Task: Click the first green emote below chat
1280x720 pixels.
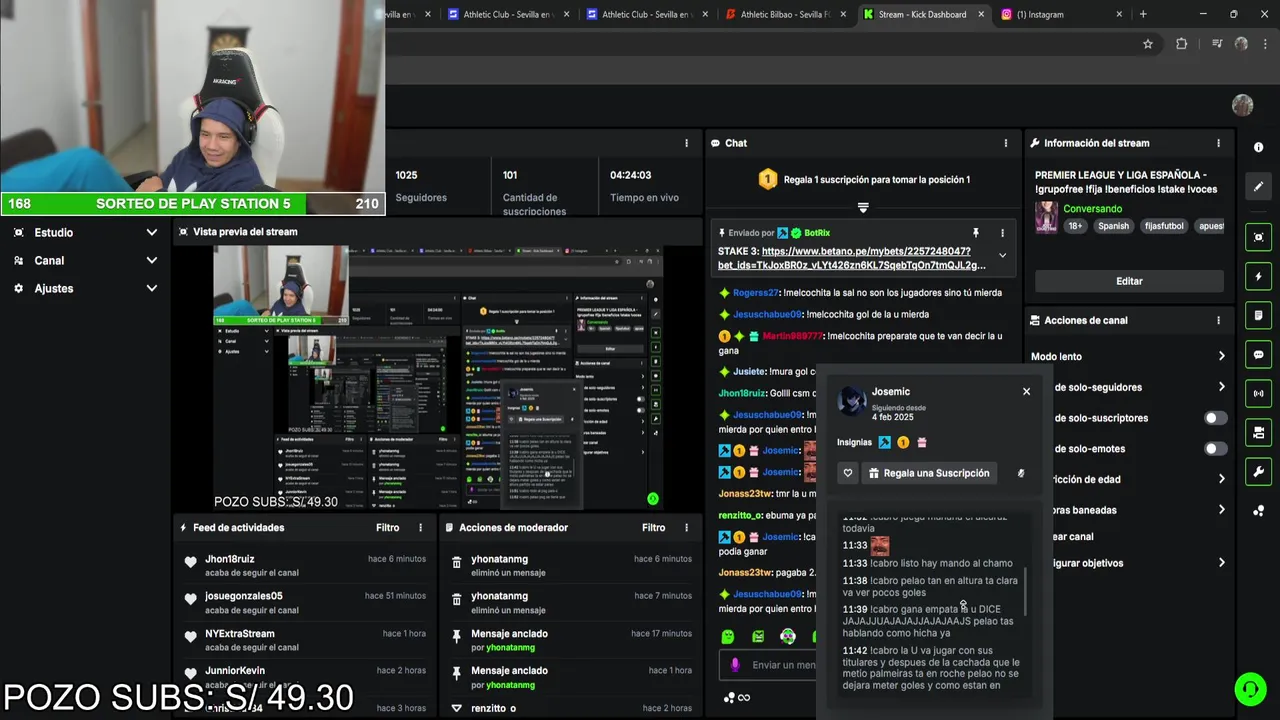Action: (727, 636)
